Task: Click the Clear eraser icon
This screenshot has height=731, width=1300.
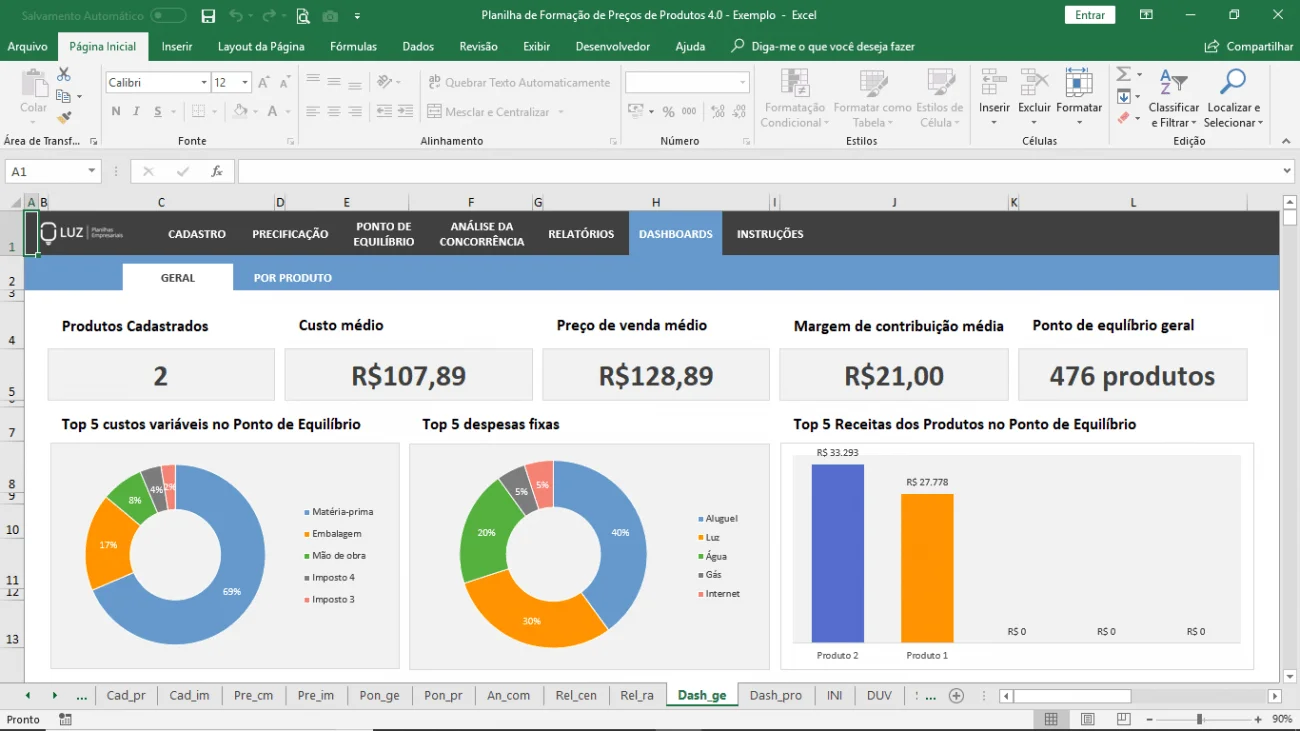Action: pos(1123,118)
